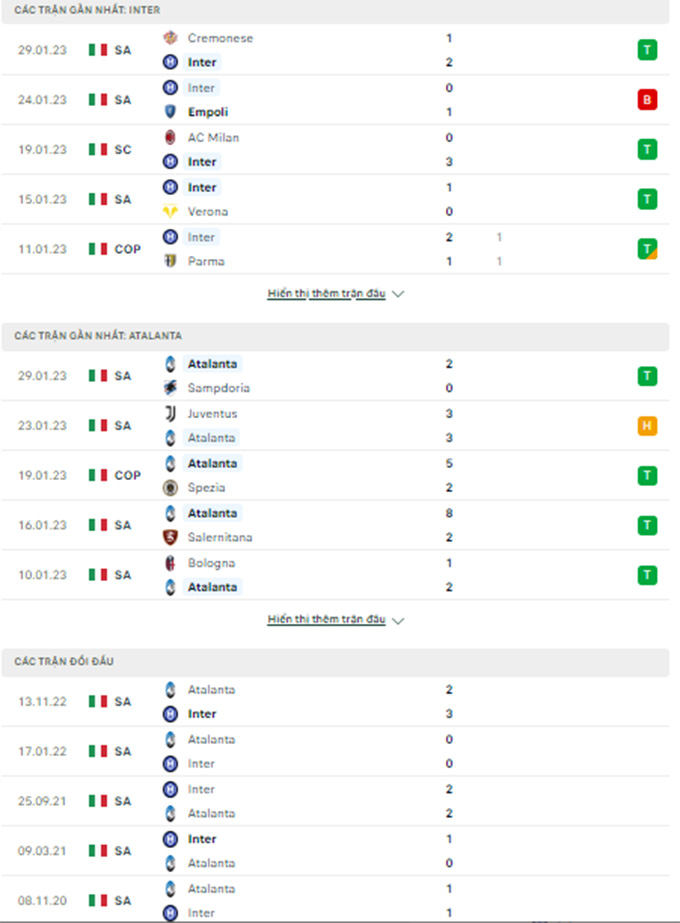Click red B result badge for Inter-Empoli
680x923 pixels.
[647, 100]
